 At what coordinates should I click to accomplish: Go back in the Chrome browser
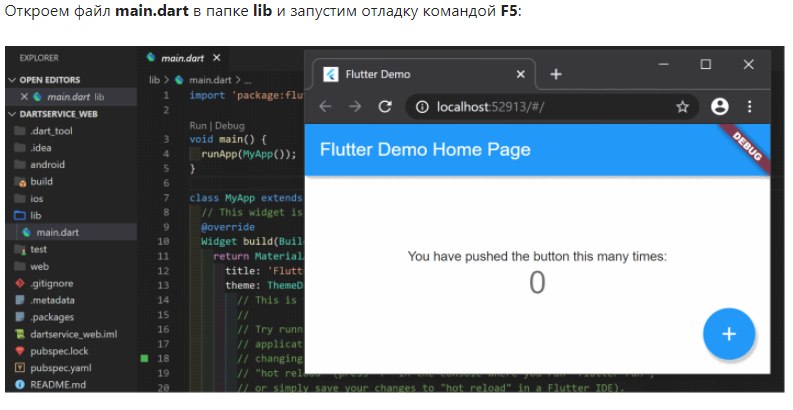(x=325, y=107)
